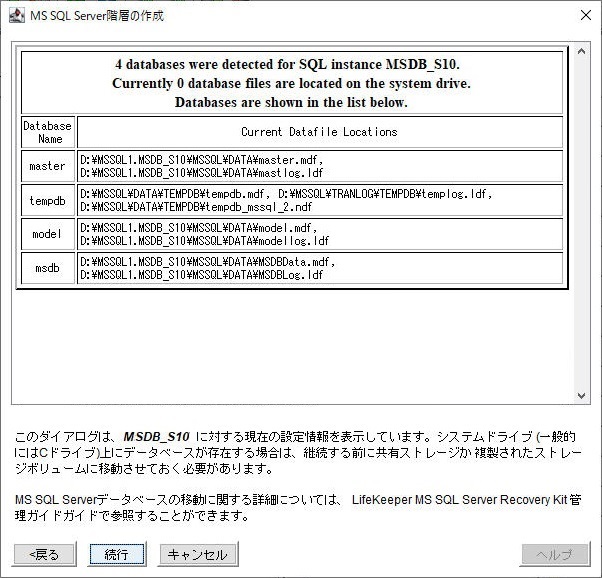Click the 'Currently 0 database files' line

[x=291, y=83]
